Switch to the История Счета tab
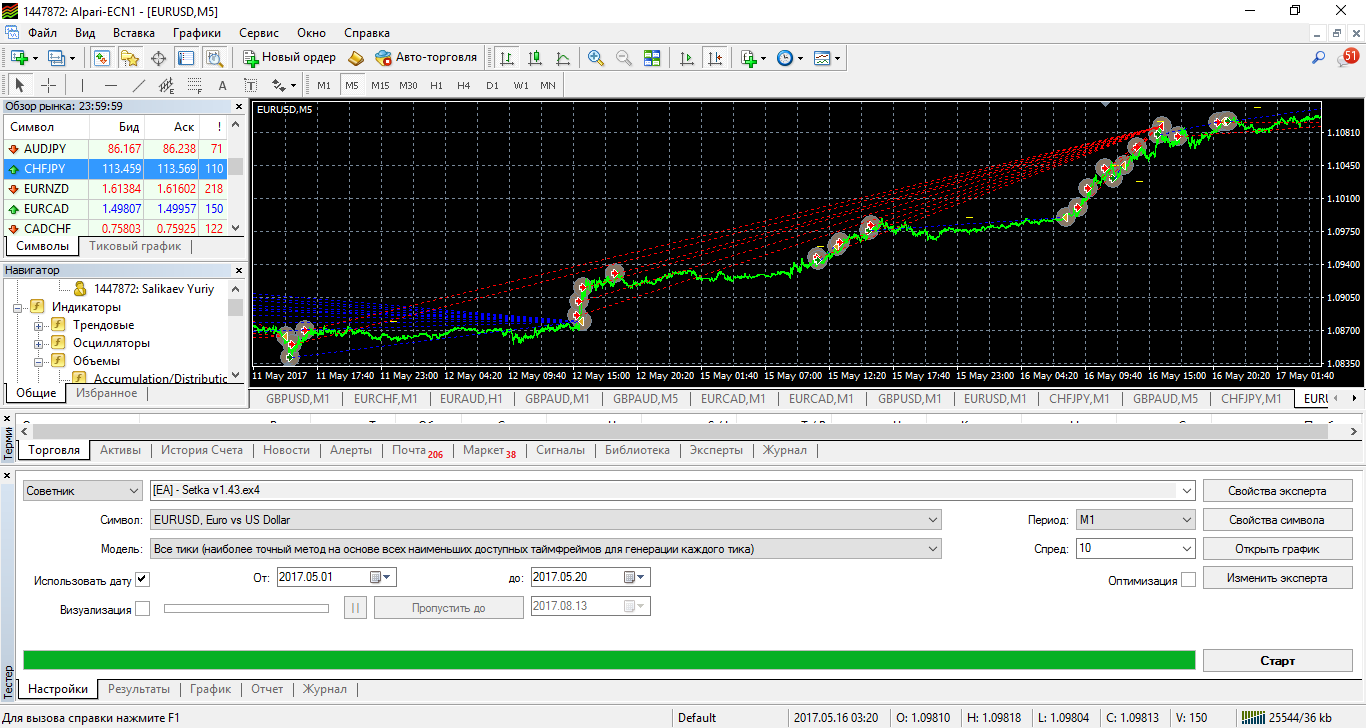Image resolution: width=1366 pixels, height=728 pixels. coord(202,450)
